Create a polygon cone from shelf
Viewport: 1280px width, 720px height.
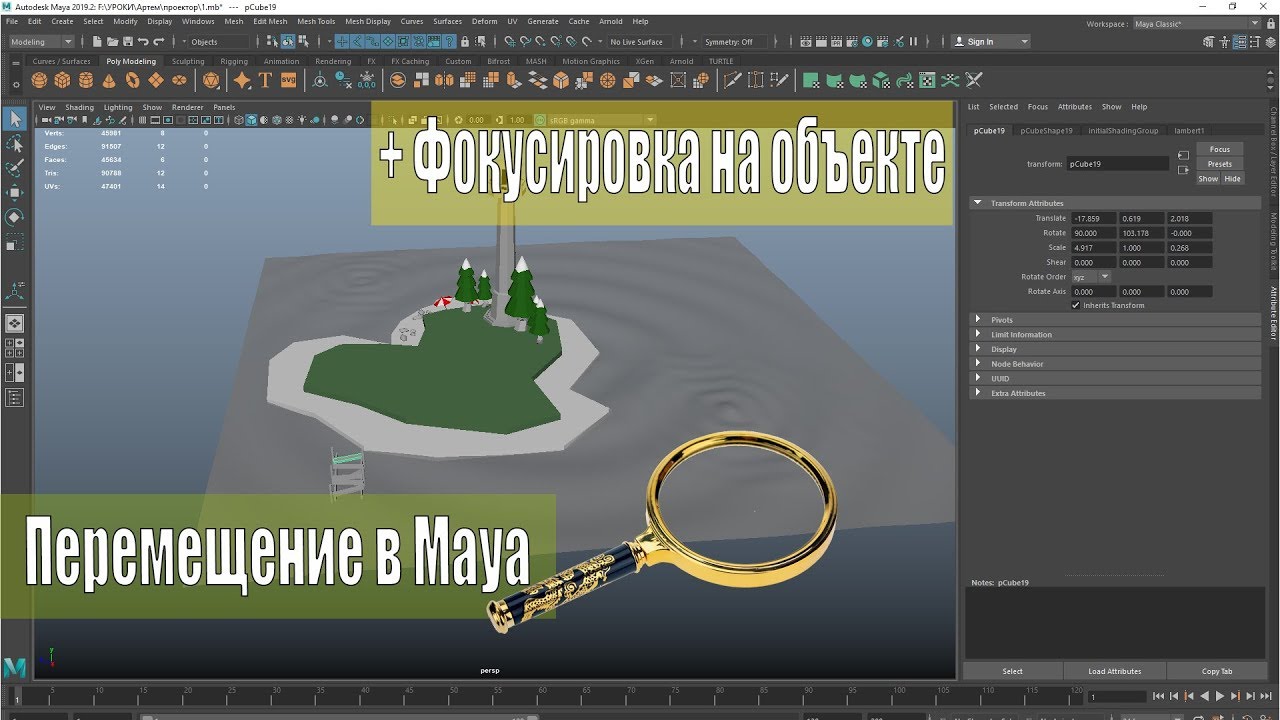point(109,80)
